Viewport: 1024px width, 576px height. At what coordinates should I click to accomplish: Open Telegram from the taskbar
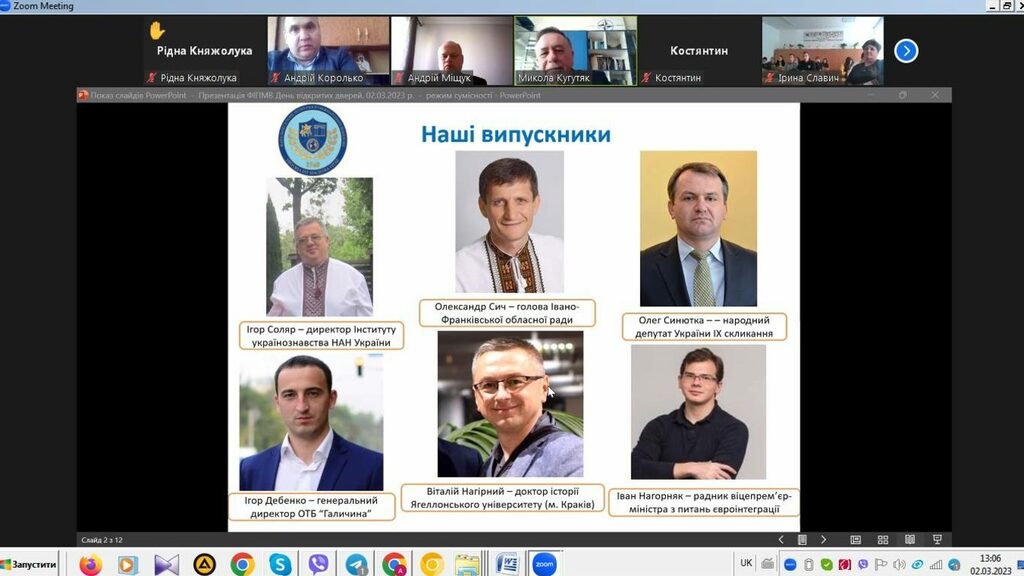click(x=356, y=564)
